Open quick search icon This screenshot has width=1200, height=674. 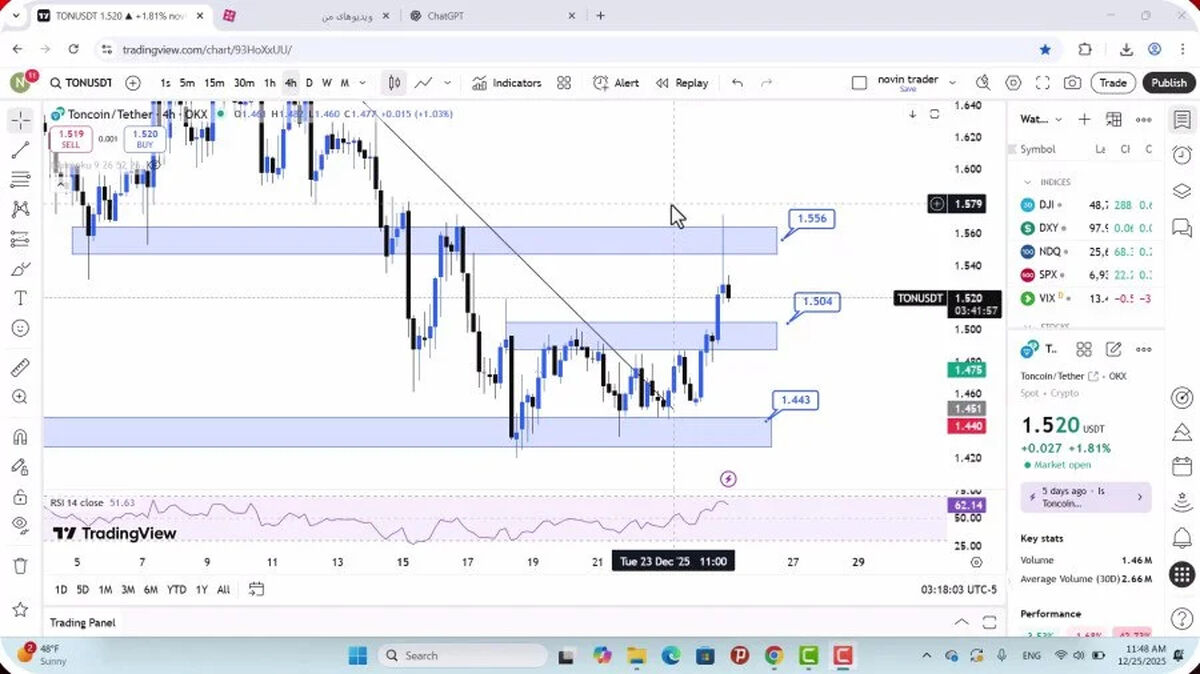point(983,83)
